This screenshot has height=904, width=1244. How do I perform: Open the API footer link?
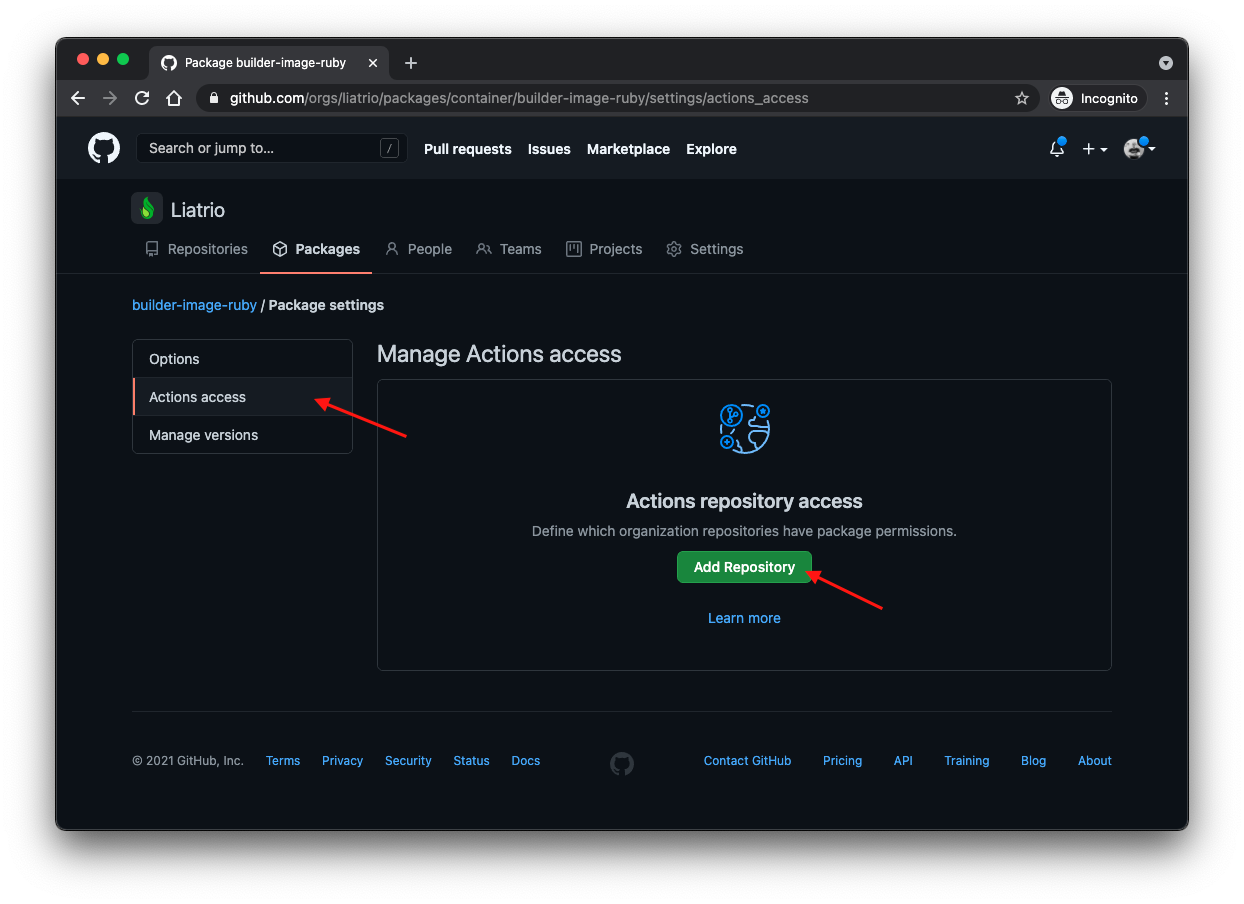903,761
